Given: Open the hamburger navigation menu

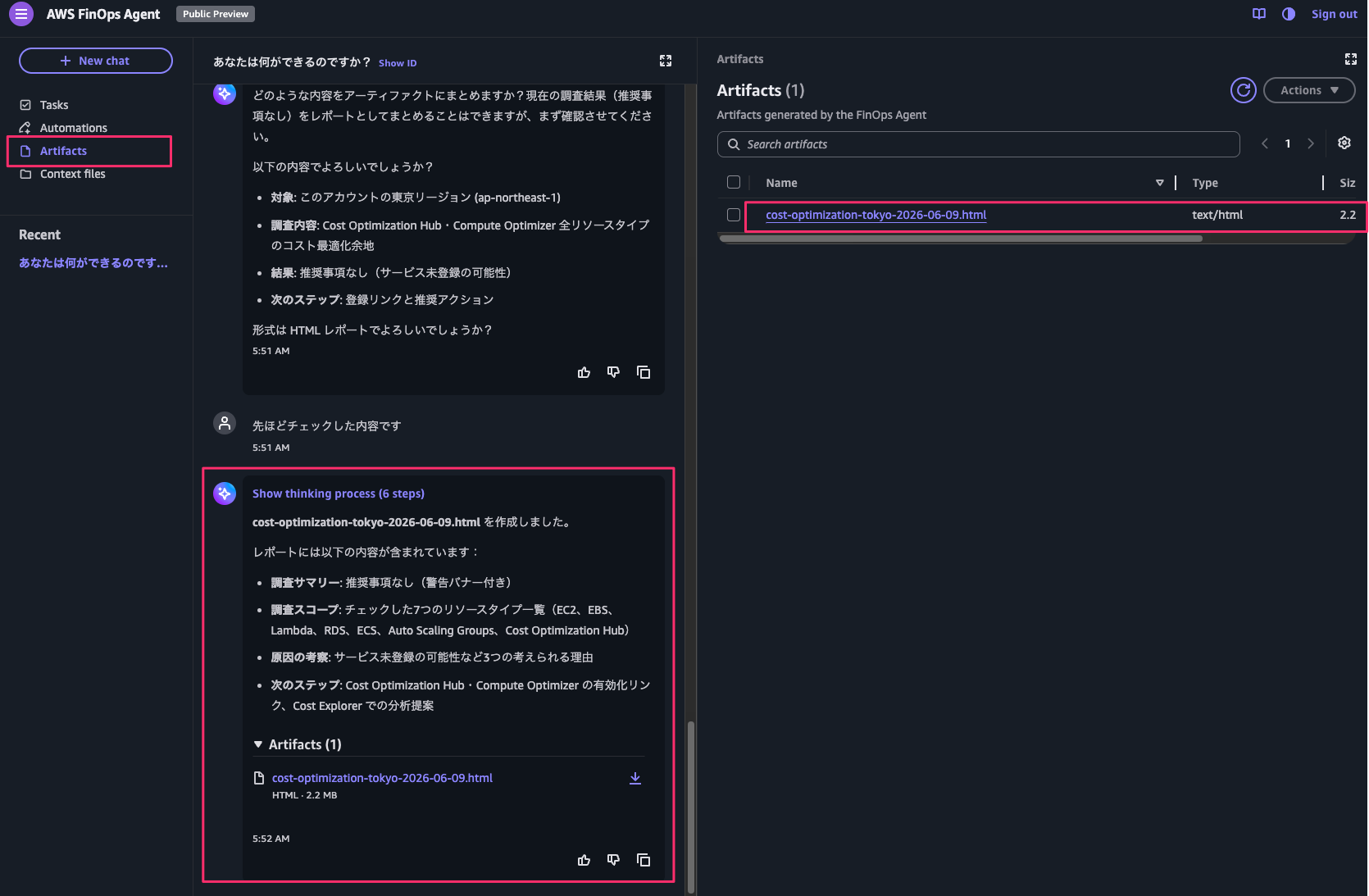Looking at the screenshot, I should 21,14.
